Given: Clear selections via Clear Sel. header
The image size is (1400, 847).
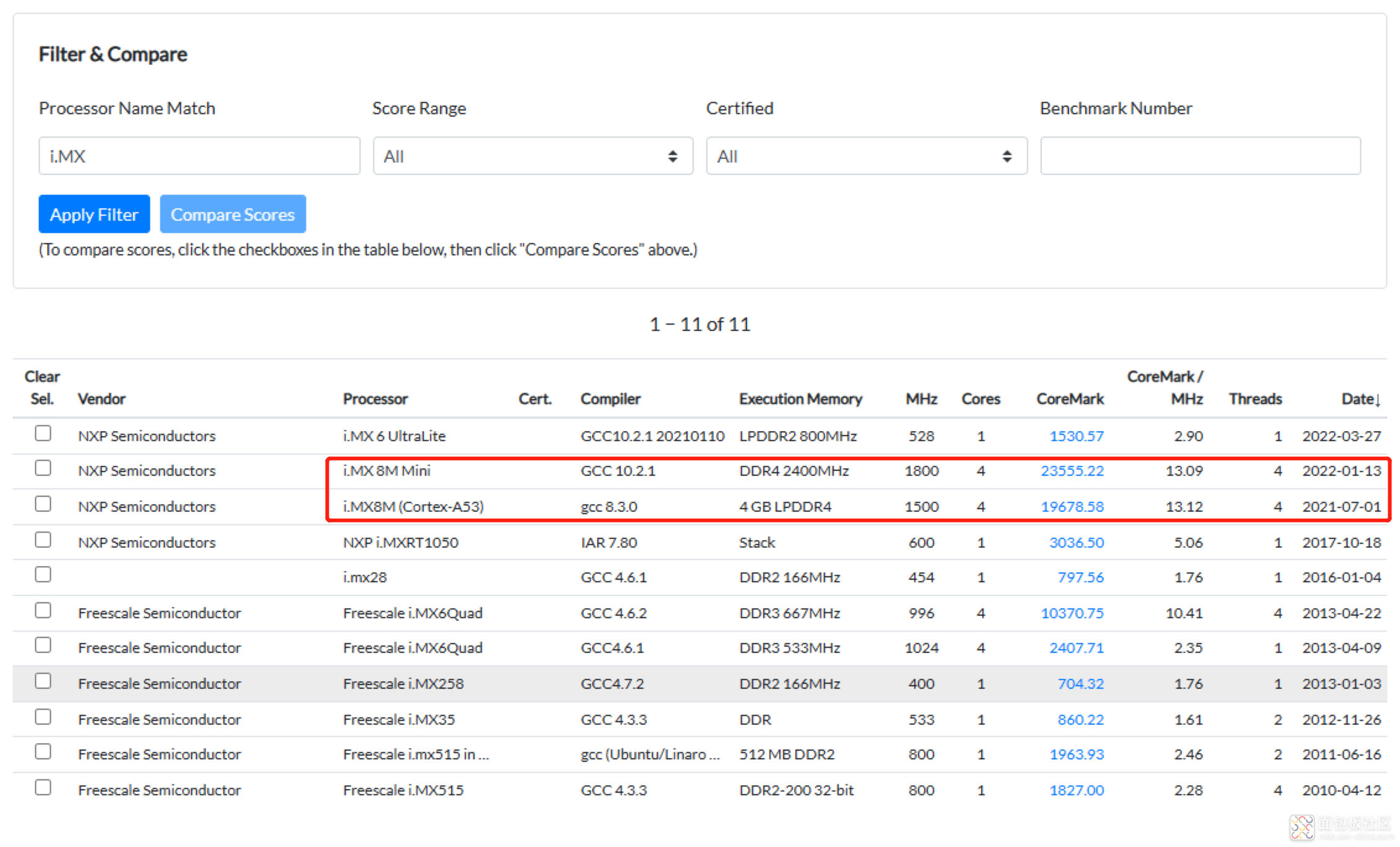Looking at the screenshot, I should click(42, 388).
